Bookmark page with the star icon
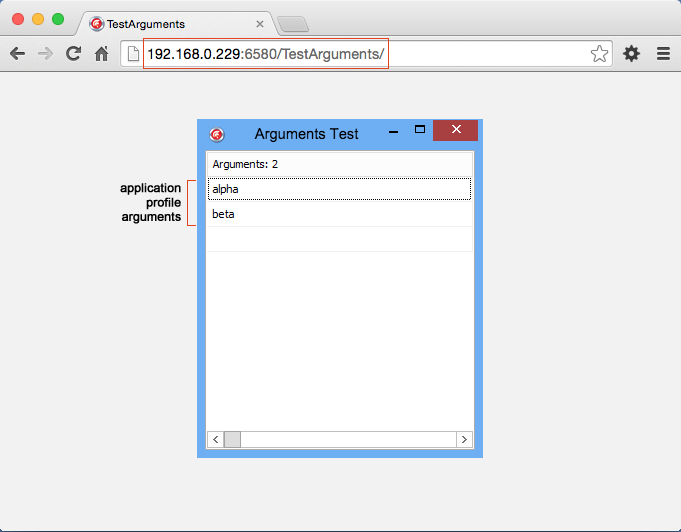681x532 pixels. 599,54
